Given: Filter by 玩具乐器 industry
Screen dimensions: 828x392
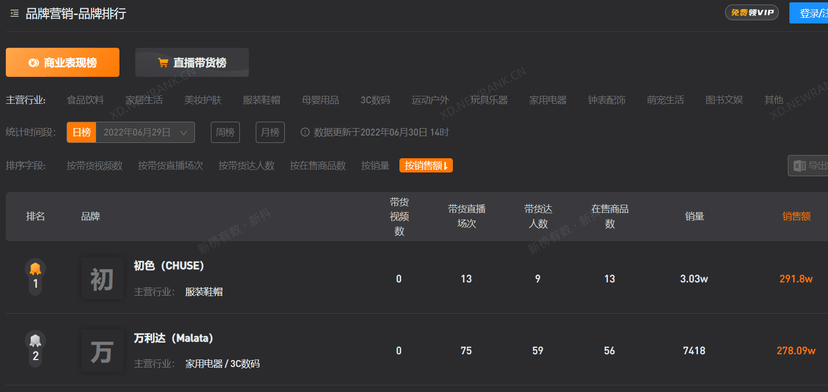Looking at the screenshot, I should (489, 100).
